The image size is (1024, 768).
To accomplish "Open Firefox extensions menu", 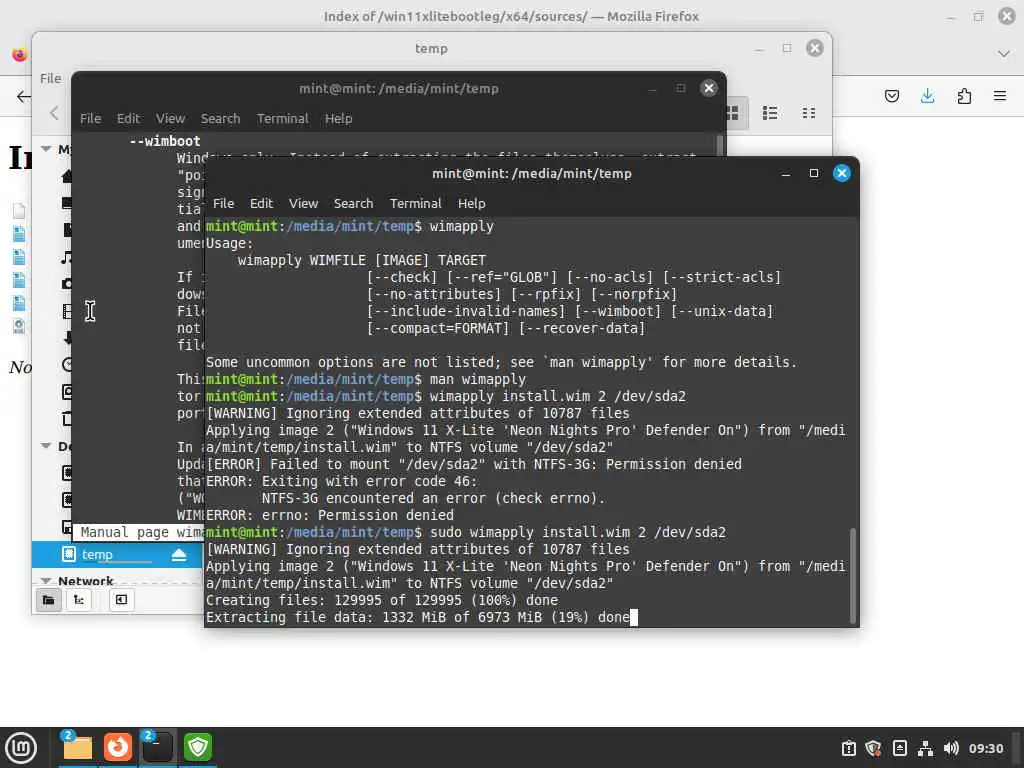I will coord(964,97).
